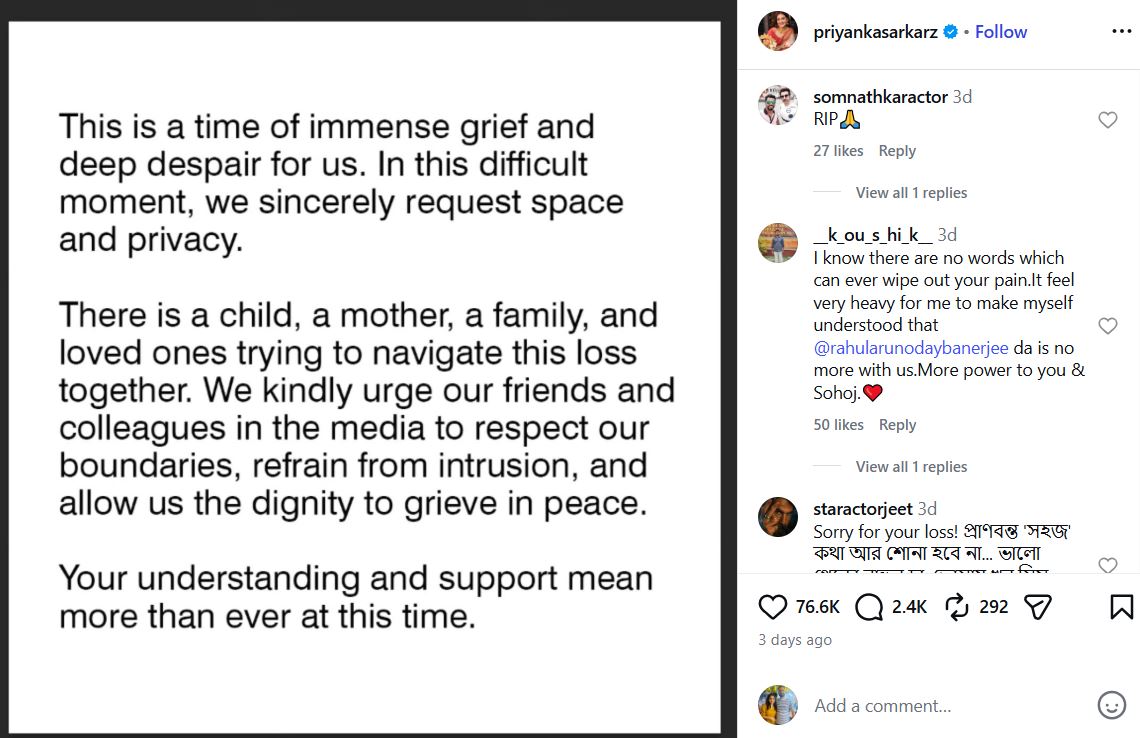
Task: View the 50 likes on __k_ou_s_hi_k__'s comment
Action: [x=838, y=424]
